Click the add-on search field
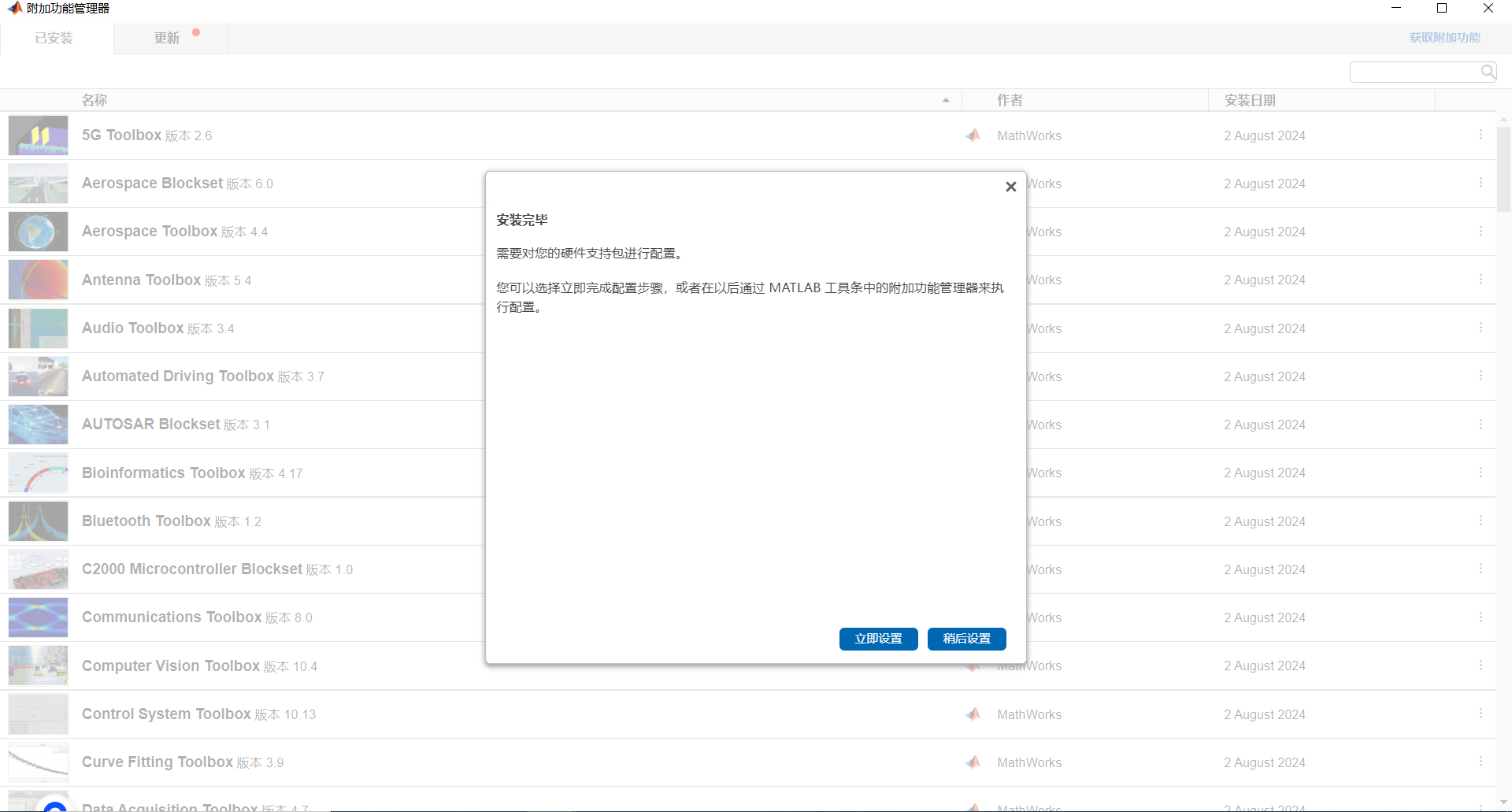Viewport: 1512px width, 812px height. [1414, 72]
